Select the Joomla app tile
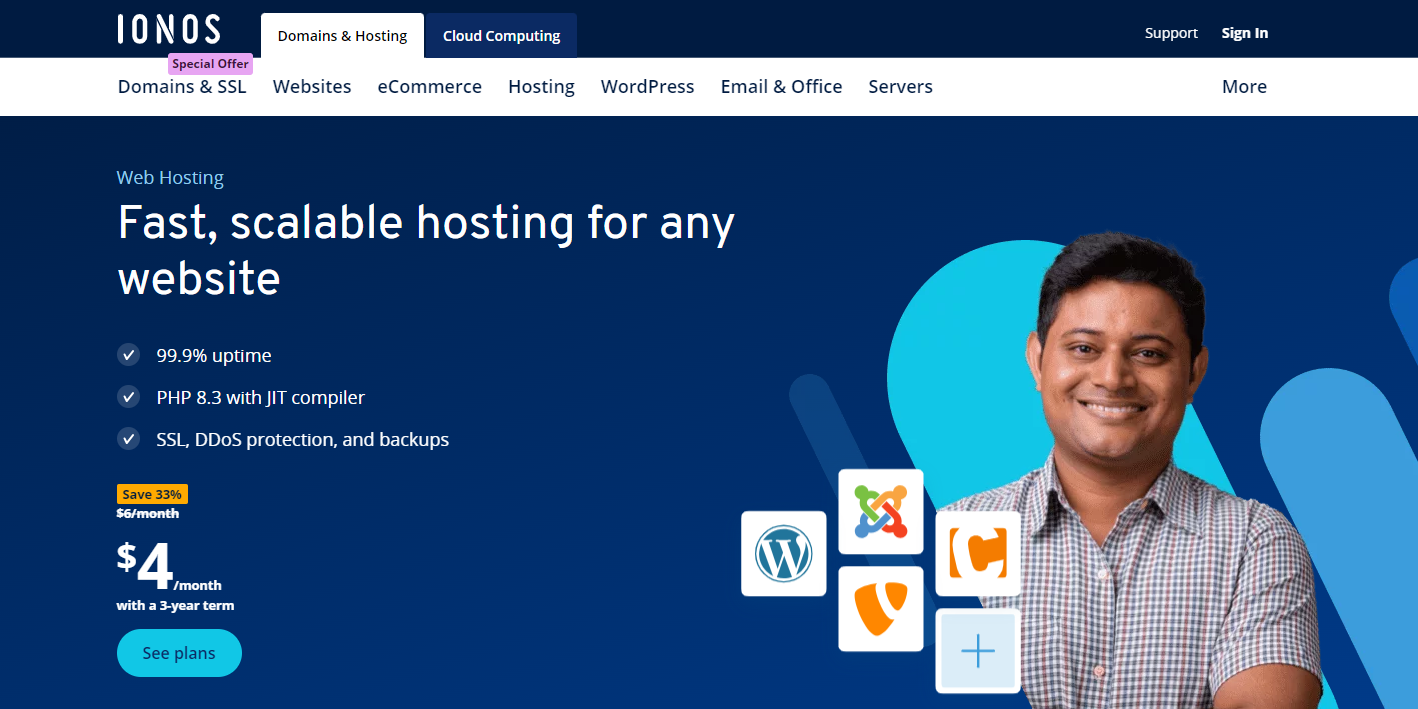The height and width of the screenshot is (709, 1418). (x=881, y=512)
